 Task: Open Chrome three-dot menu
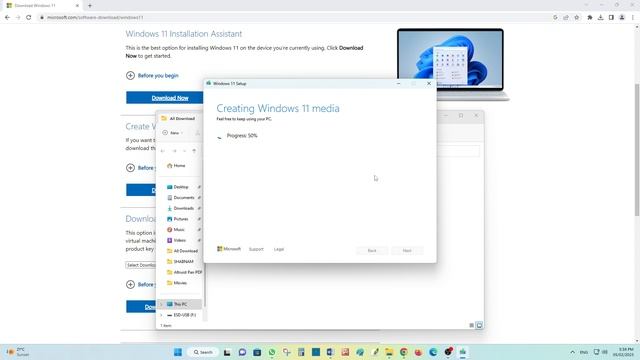pos(633,18)
